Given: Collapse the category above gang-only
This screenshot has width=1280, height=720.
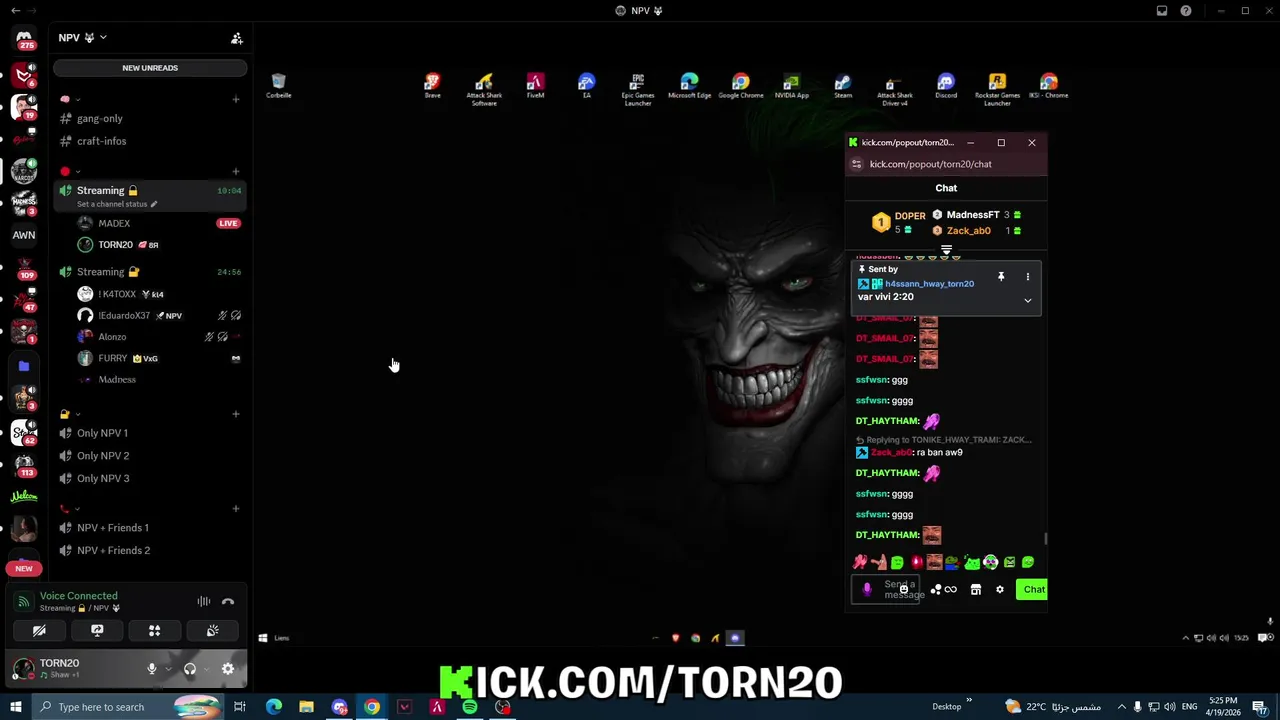Looking at the screenshot, I should point(69,99).
